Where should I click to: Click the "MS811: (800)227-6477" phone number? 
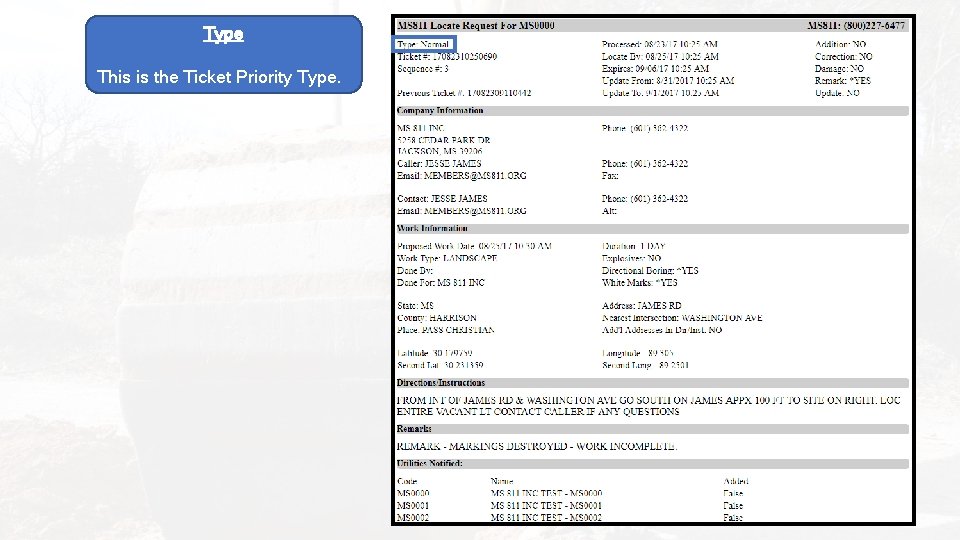point(855,26)
